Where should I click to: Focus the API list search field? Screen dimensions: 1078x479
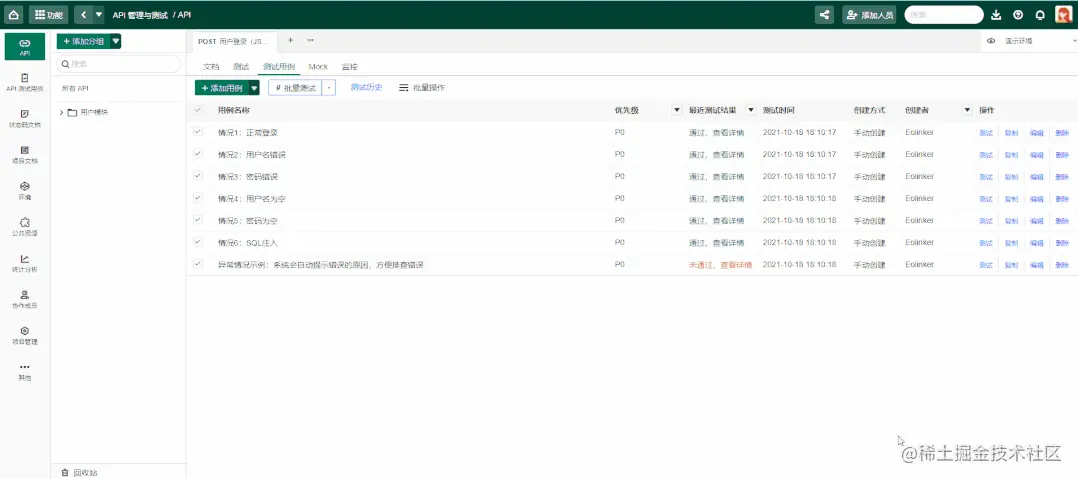[x=118, y=64]
